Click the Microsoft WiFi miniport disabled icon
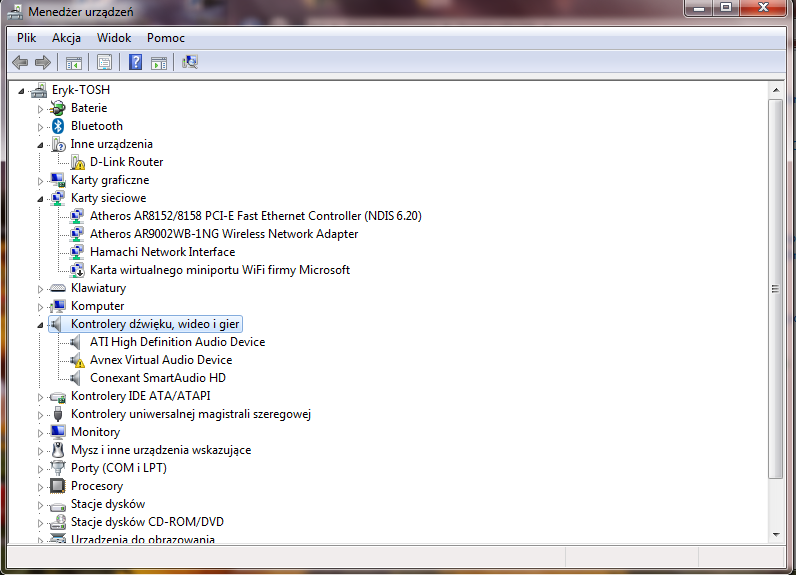This screenshot has height=575, width=796. (x=77, y=270)
